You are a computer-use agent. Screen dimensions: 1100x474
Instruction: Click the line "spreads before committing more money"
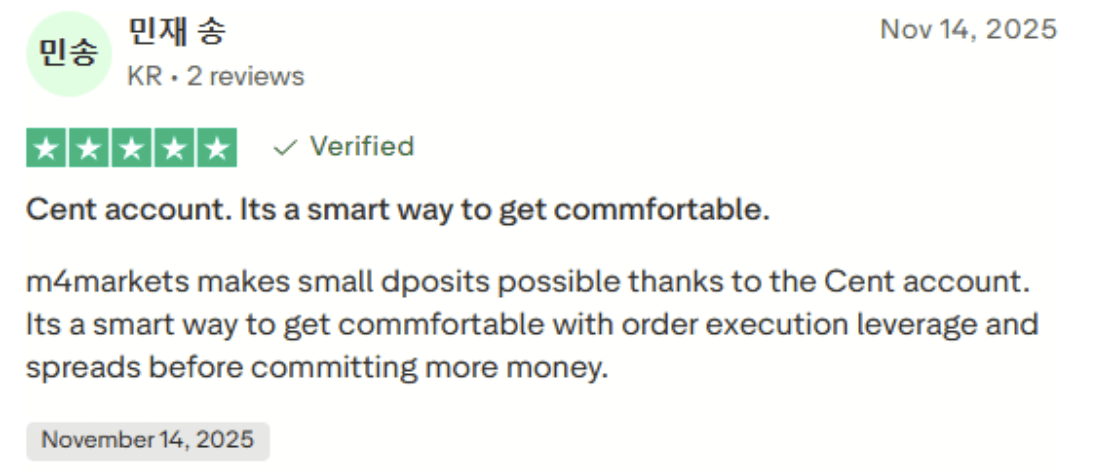click(317, 368)
